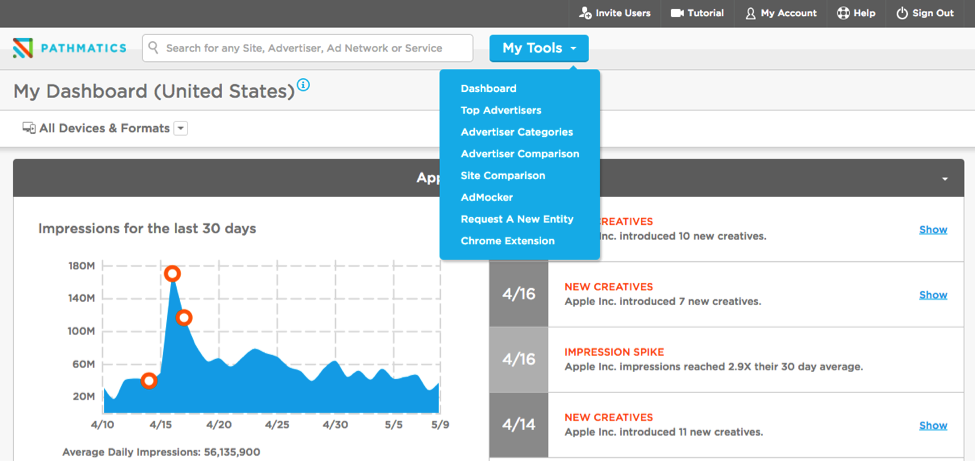Open Advertiser Comparison menu item

[x=520, y=154]
